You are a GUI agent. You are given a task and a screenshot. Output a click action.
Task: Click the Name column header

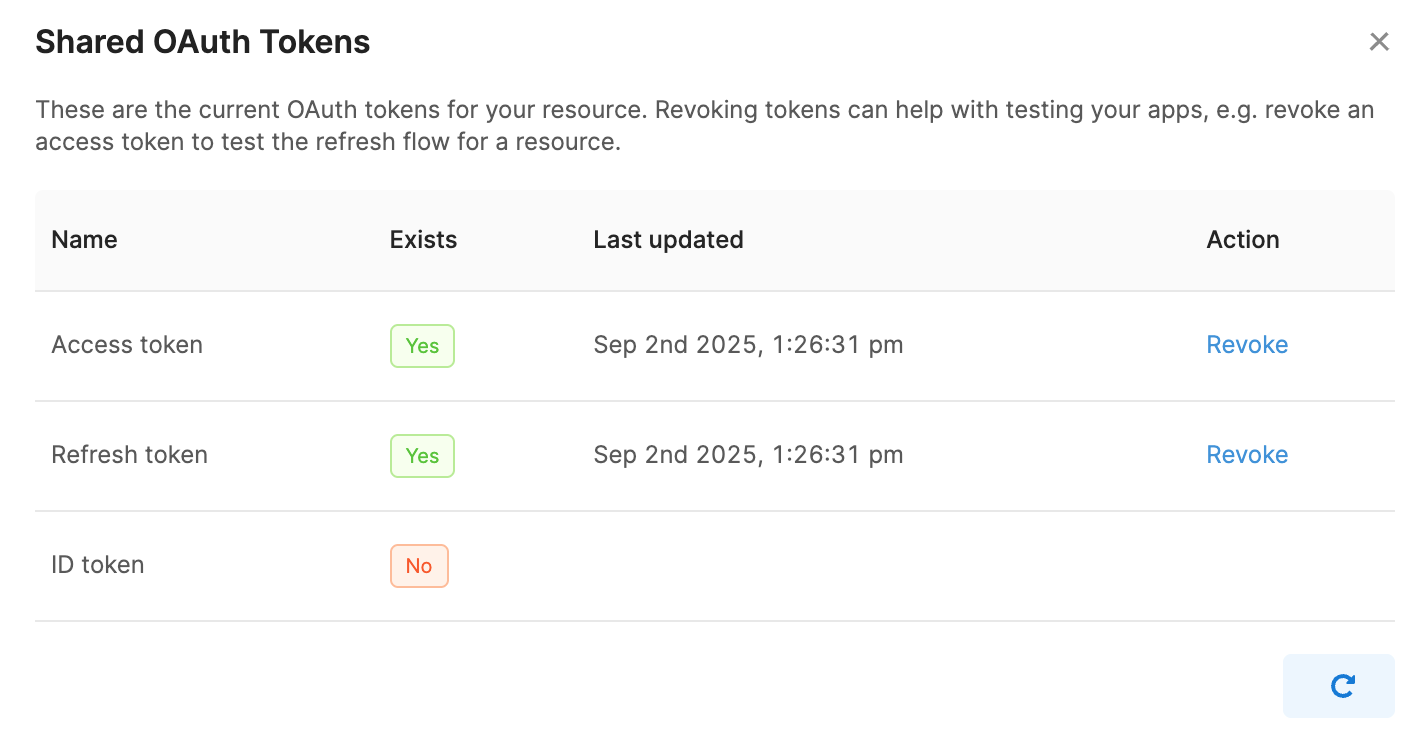click(84, 240)
